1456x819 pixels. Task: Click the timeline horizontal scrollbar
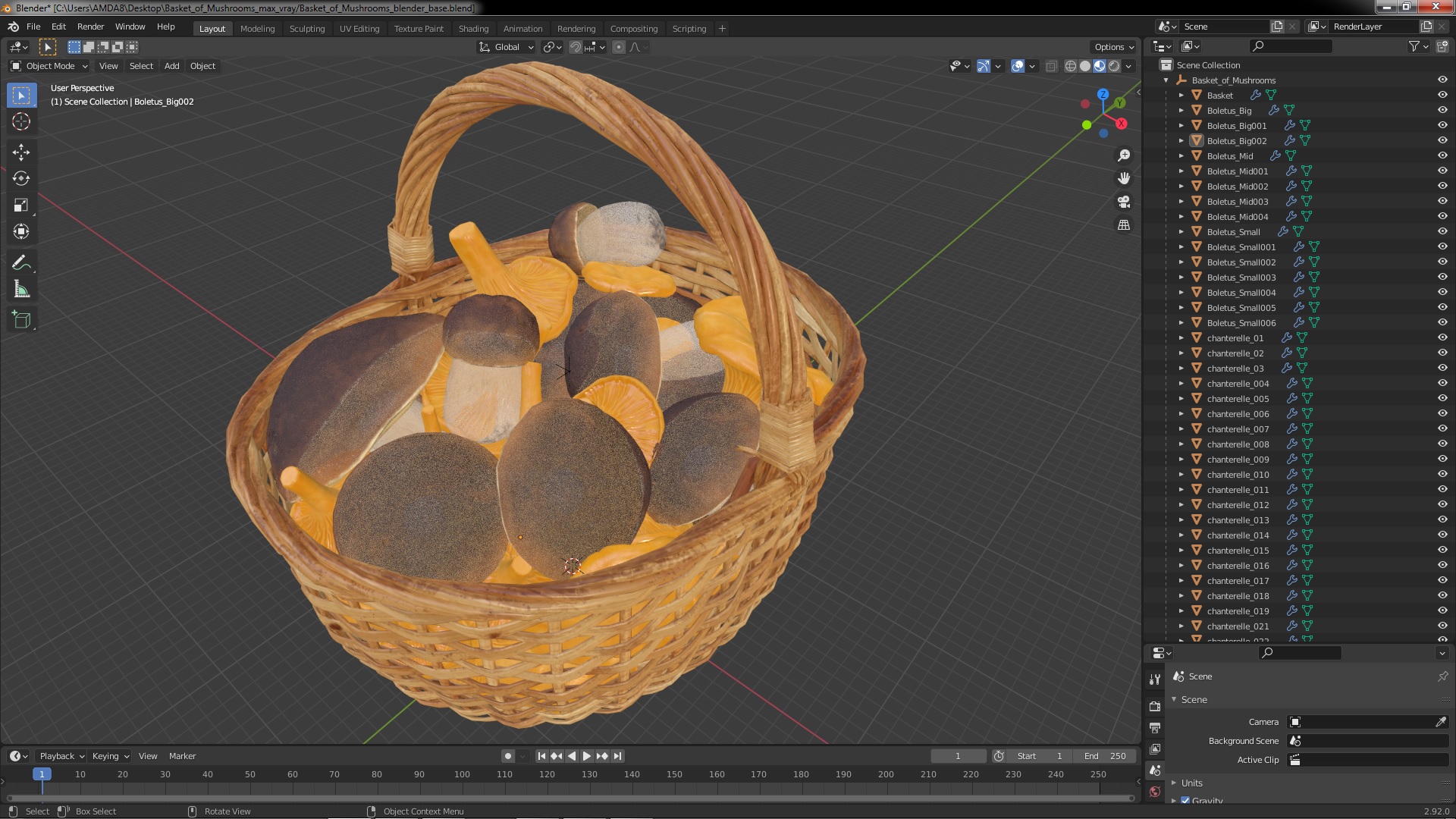pyautogui.click(x=570, y=798)
